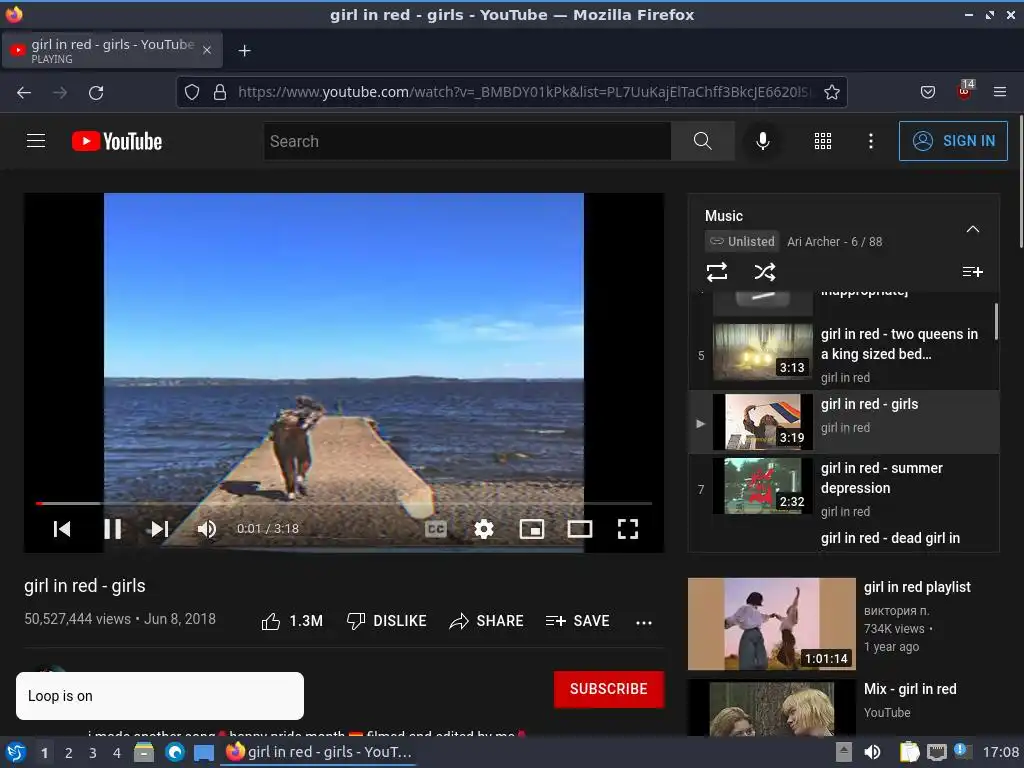
Task: Open file manager from taskbar
Action: [x=144, y=753]
